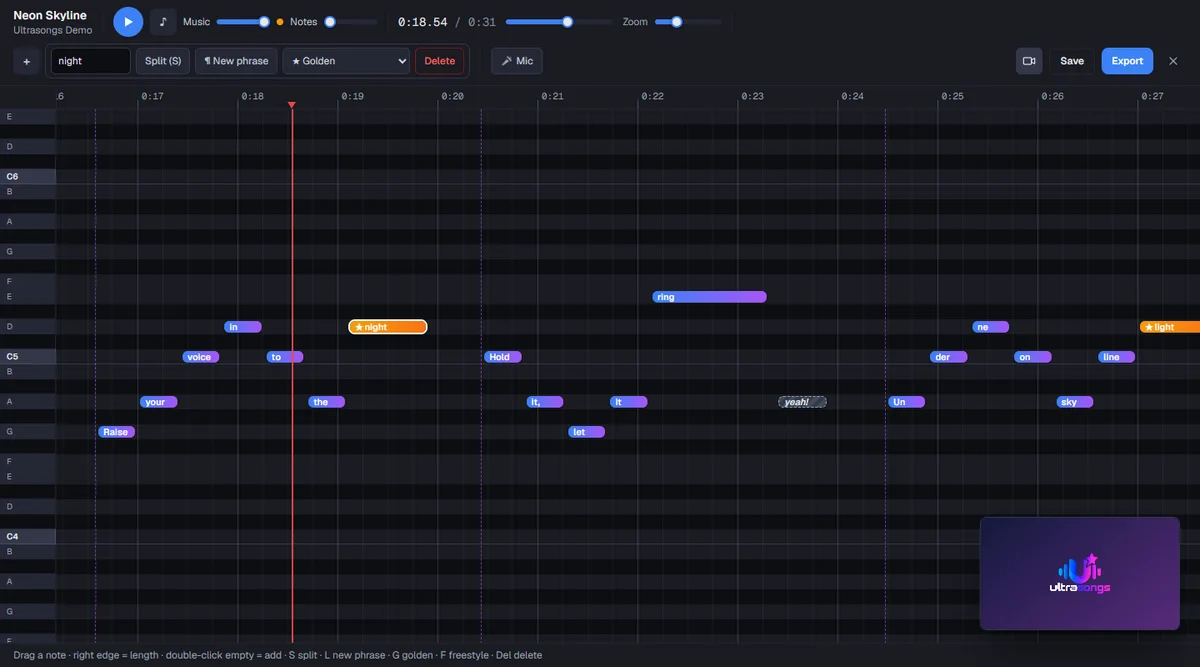Split the selected note
Screen dimensions: 1200x667
pos(163,61)
